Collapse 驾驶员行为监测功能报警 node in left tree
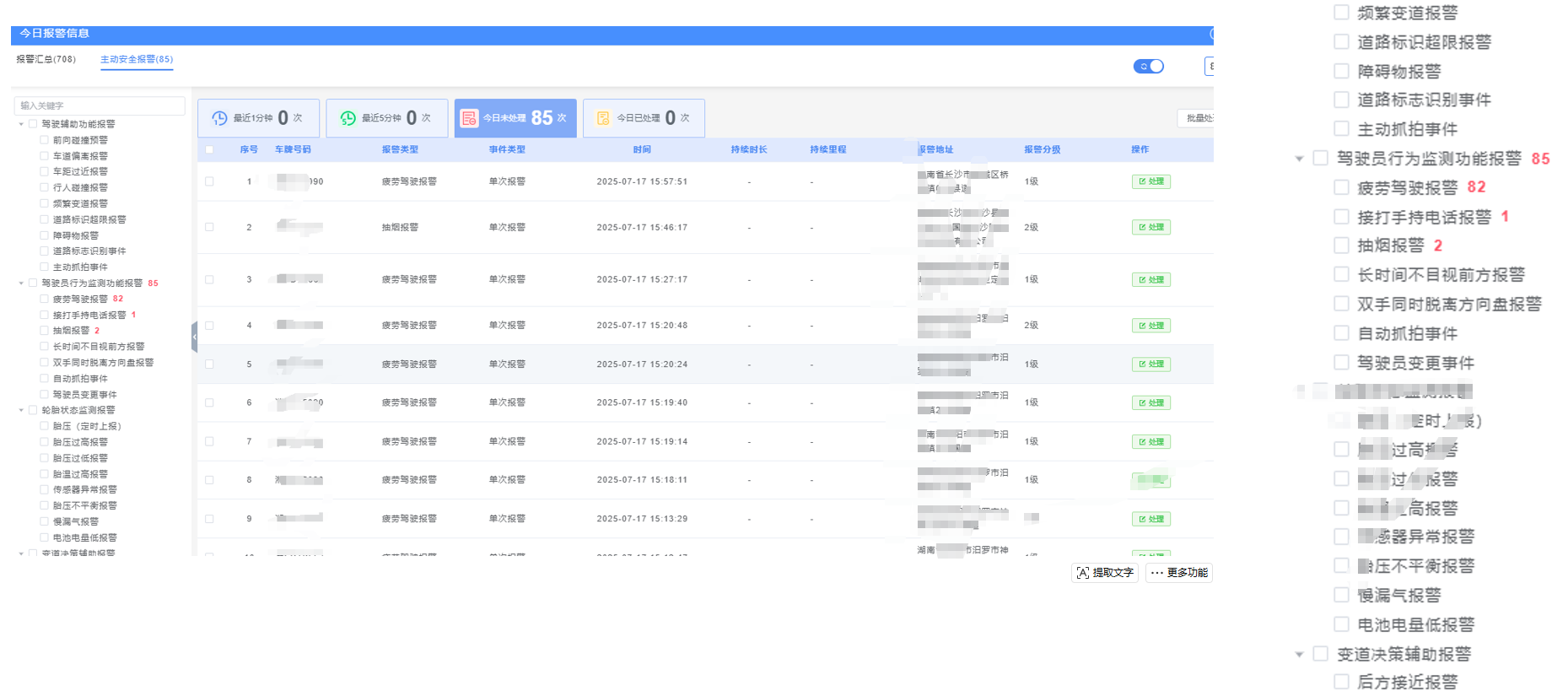The image size is (1568, 691). pyautogui.click(x=21, y=283)
